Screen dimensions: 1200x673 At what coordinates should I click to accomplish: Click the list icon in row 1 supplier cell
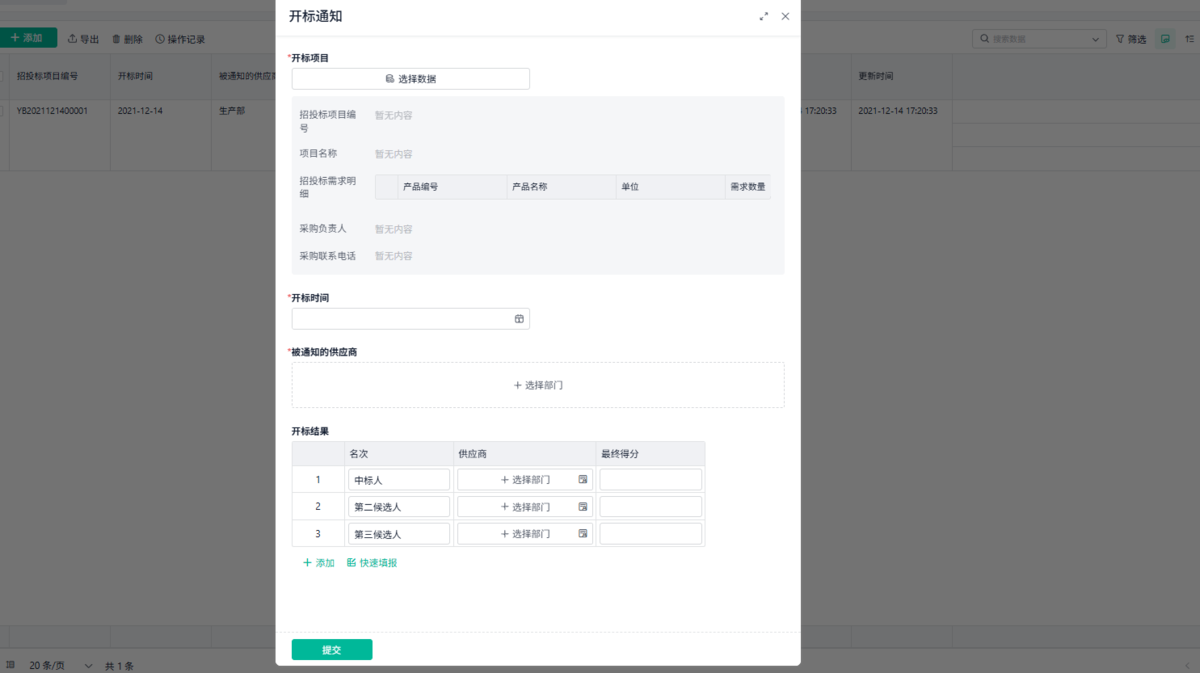pos(583,480)
